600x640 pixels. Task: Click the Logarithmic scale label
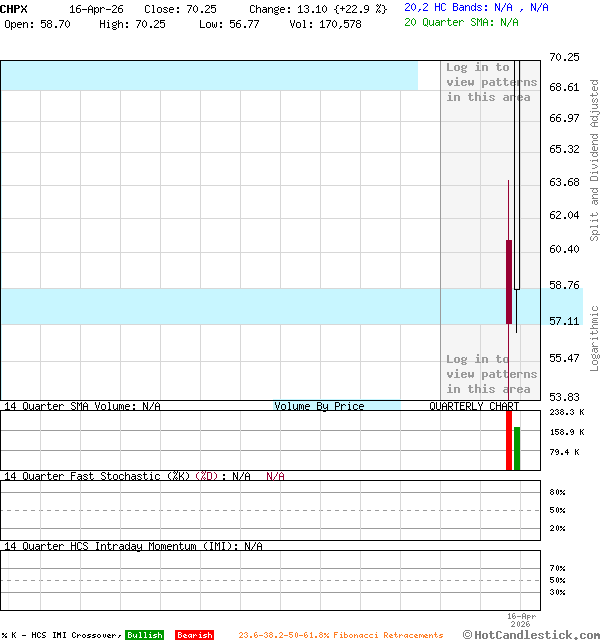pyautogui.click(x=594, y=338)
